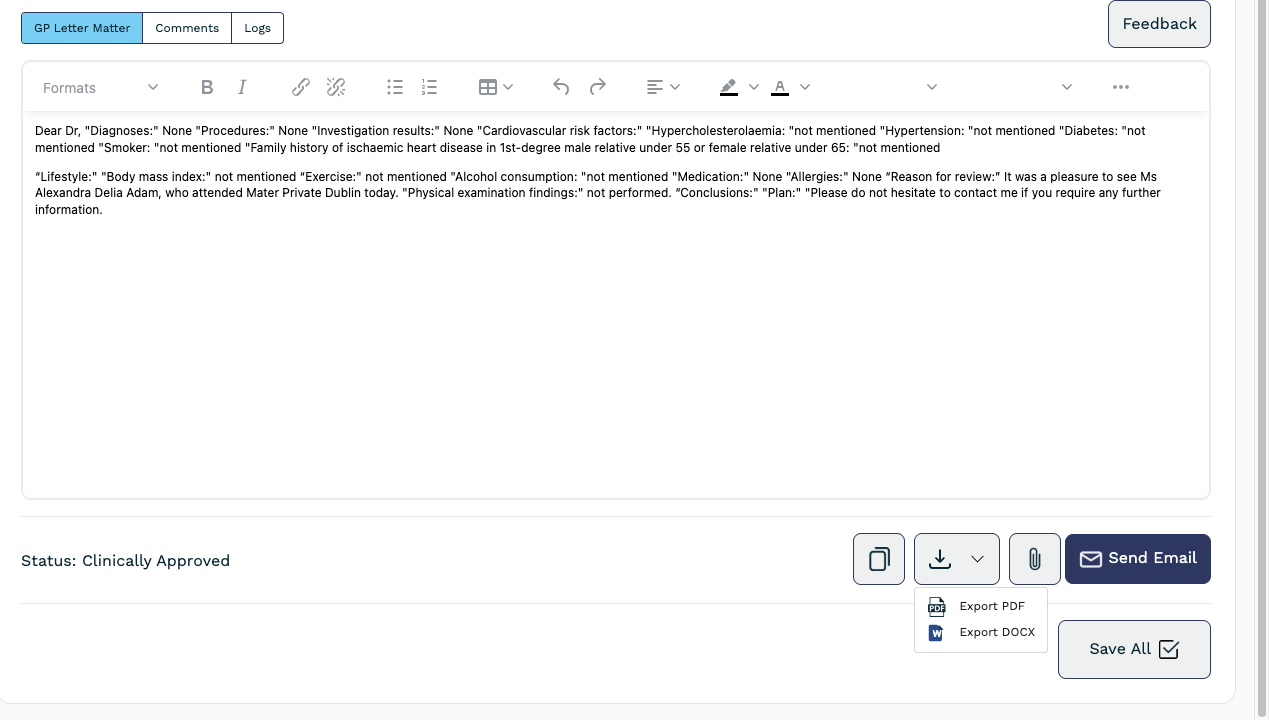The height and width of the screenshot is (720, 1269).
Task: Apply bullet list formatting
Action: (395, 88)
